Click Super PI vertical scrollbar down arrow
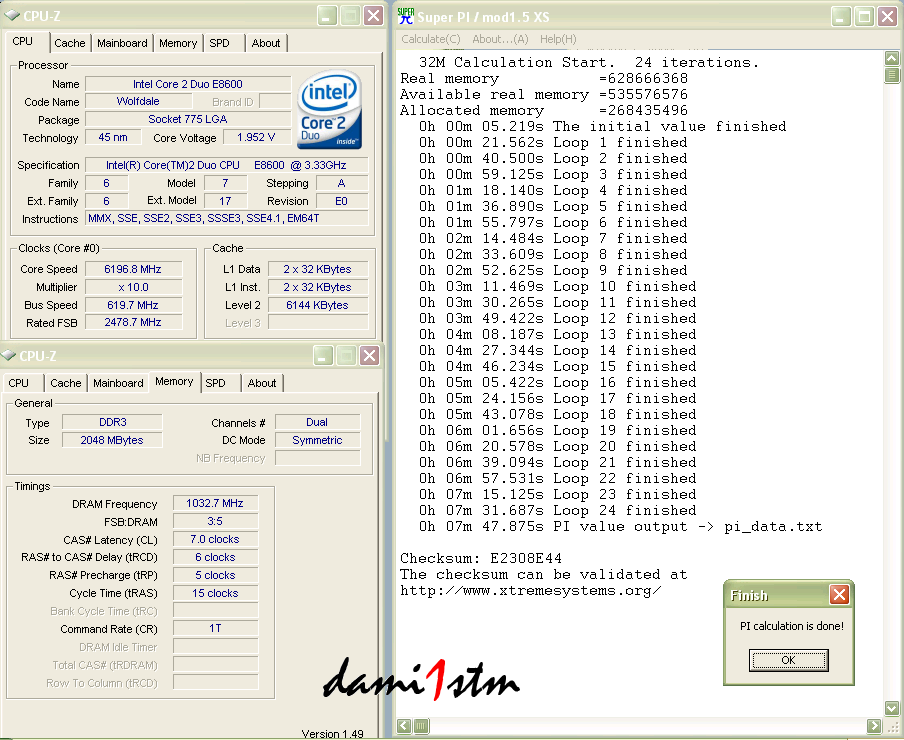This screenshot has height=740, width=904. tap(891, 707)
